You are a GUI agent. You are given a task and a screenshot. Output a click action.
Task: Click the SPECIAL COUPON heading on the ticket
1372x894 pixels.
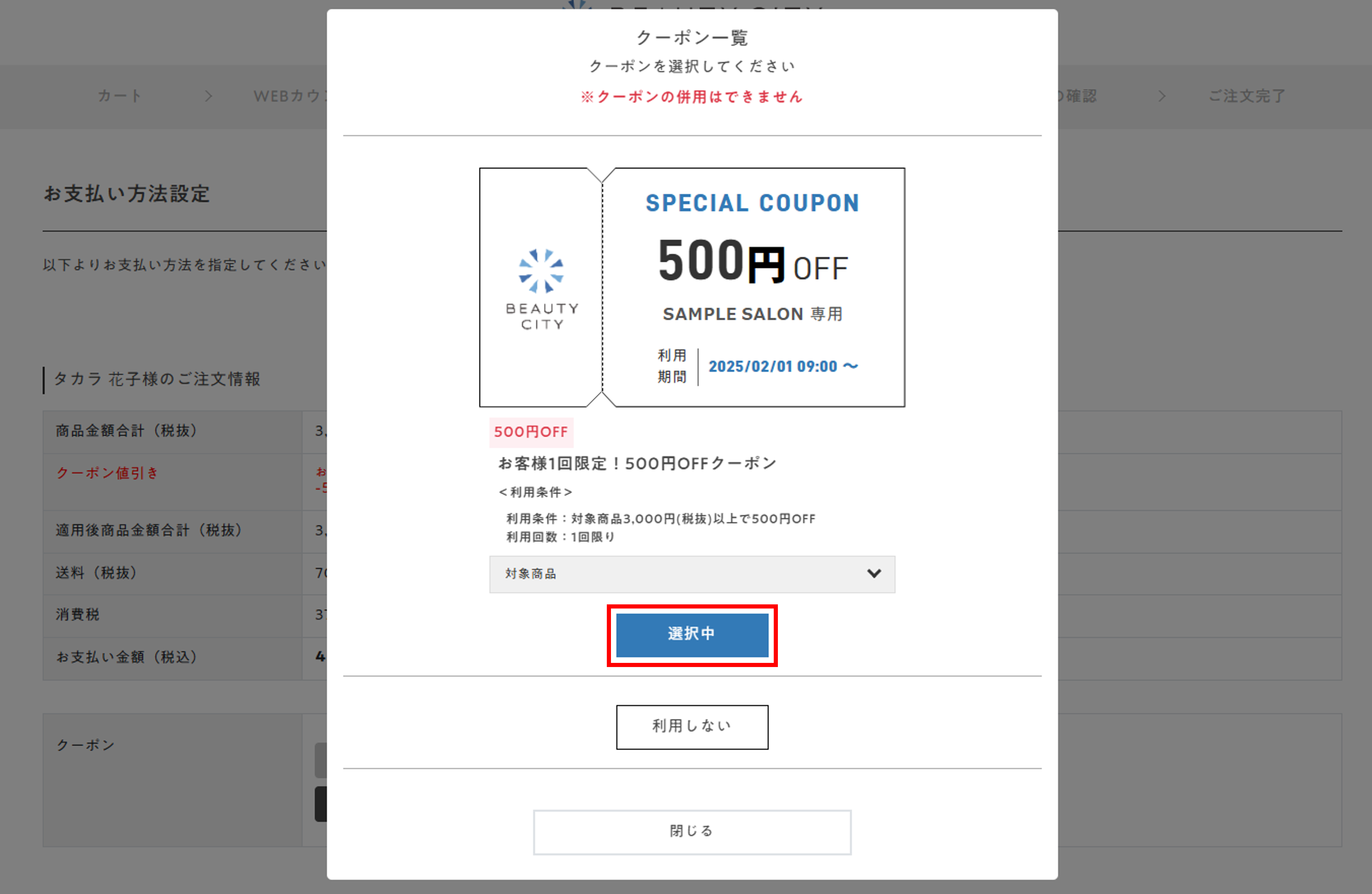click(752, 203)
